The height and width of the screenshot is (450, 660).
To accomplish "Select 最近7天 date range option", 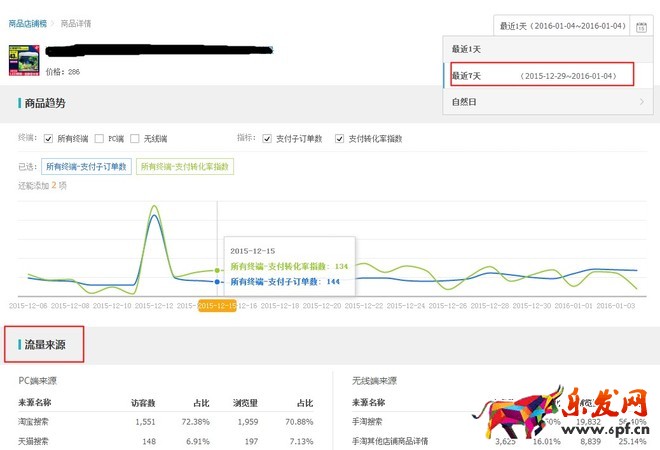I will click(x=540, y=75).
